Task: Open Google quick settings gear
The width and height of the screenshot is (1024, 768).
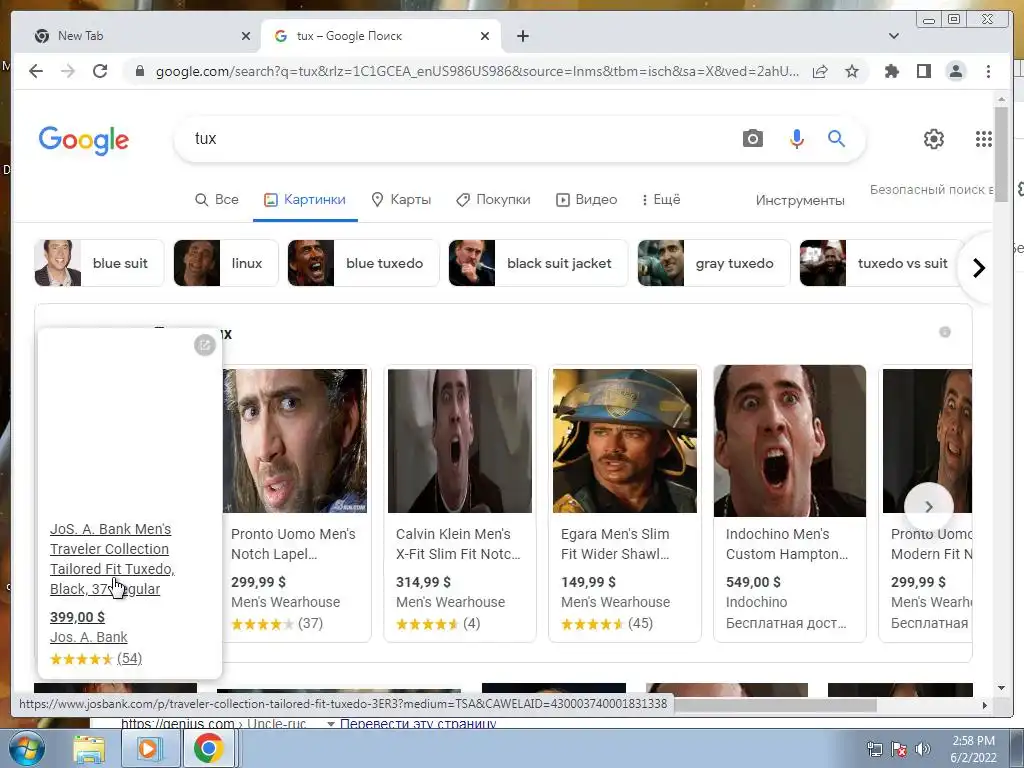Action: click(x=934, y=138)
